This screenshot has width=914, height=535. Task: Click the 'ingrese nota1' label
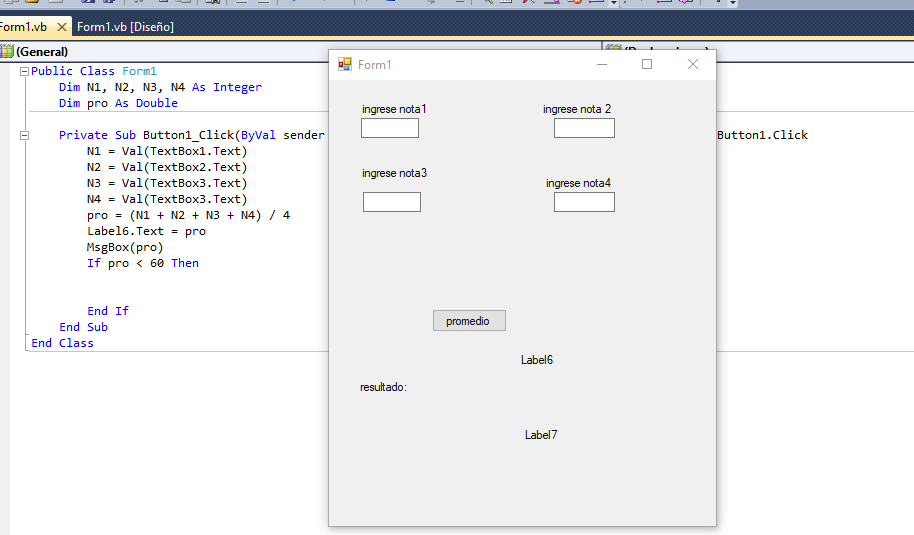pyautogui.click(x=394, y=109)
